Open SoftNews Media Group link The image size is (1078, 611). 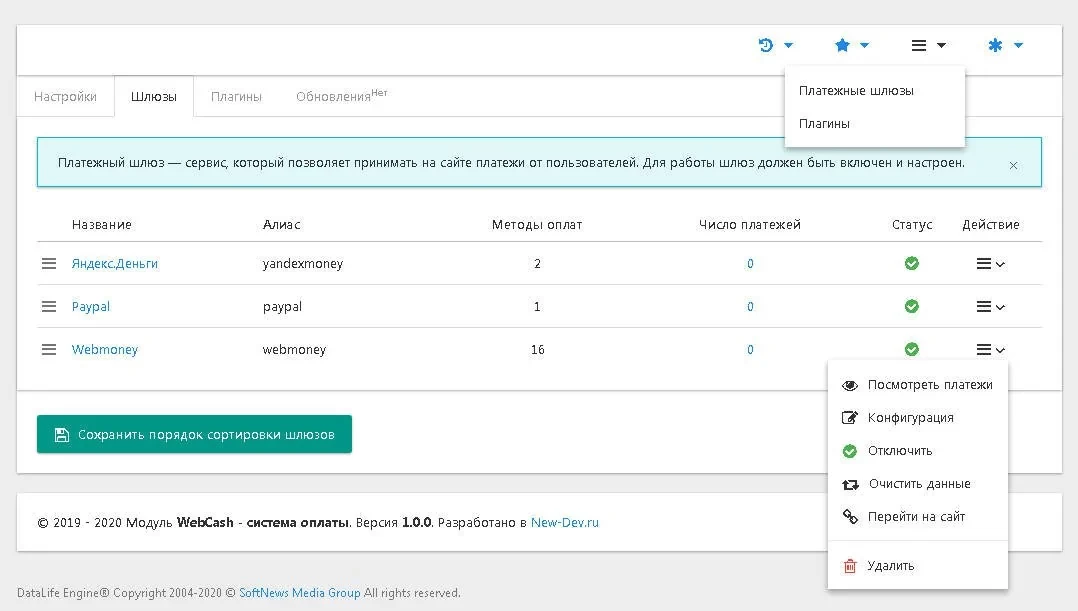300,592
